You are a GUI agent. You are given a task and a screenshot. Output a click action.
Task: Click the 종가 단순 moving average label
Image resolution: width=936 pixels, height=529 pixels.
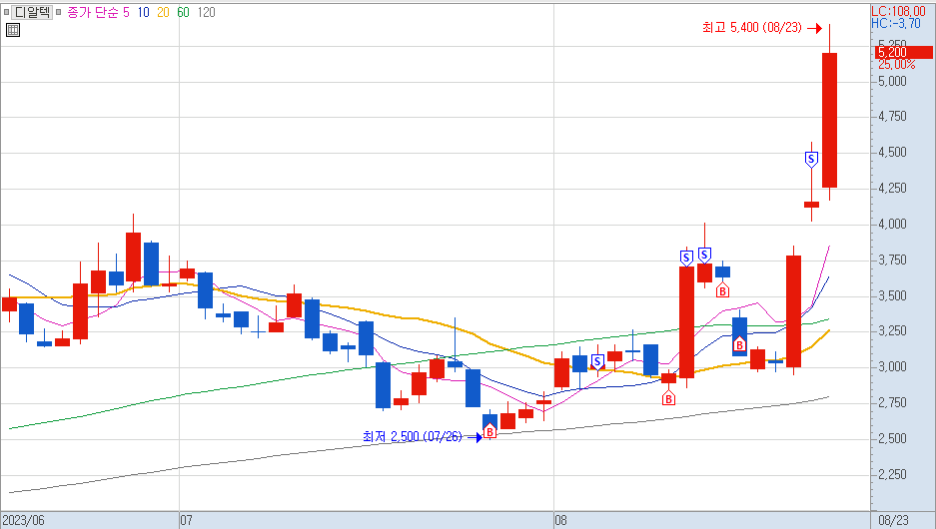tap(93, 12)
